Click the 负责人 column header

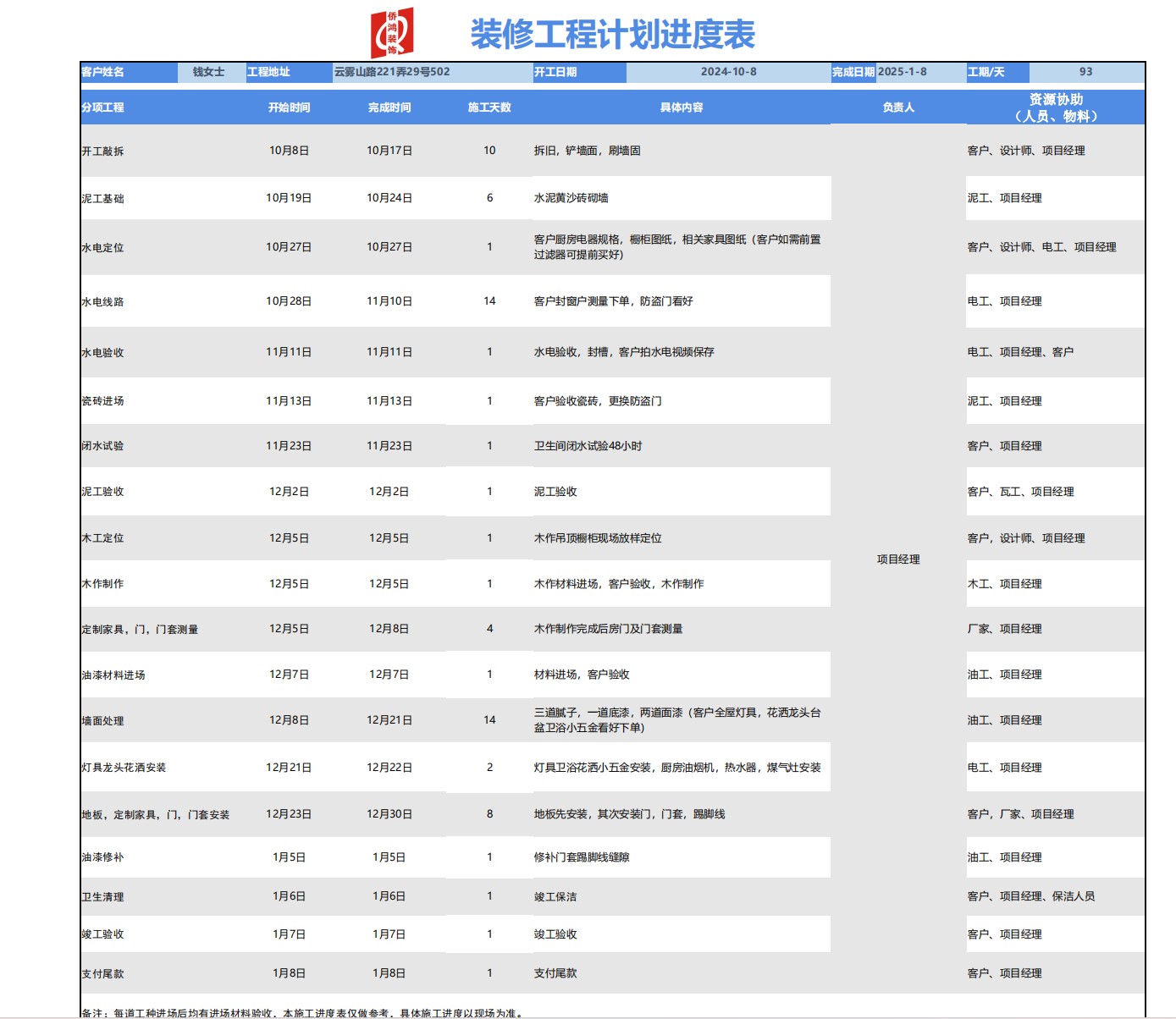coord(898,107)
